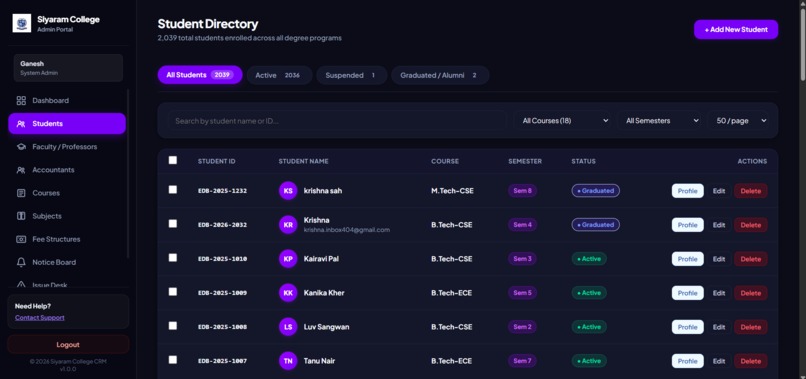Click the LS avatar for Luv Sangwan
Viewport: 806px width, 379px height.
click(288, 327)
